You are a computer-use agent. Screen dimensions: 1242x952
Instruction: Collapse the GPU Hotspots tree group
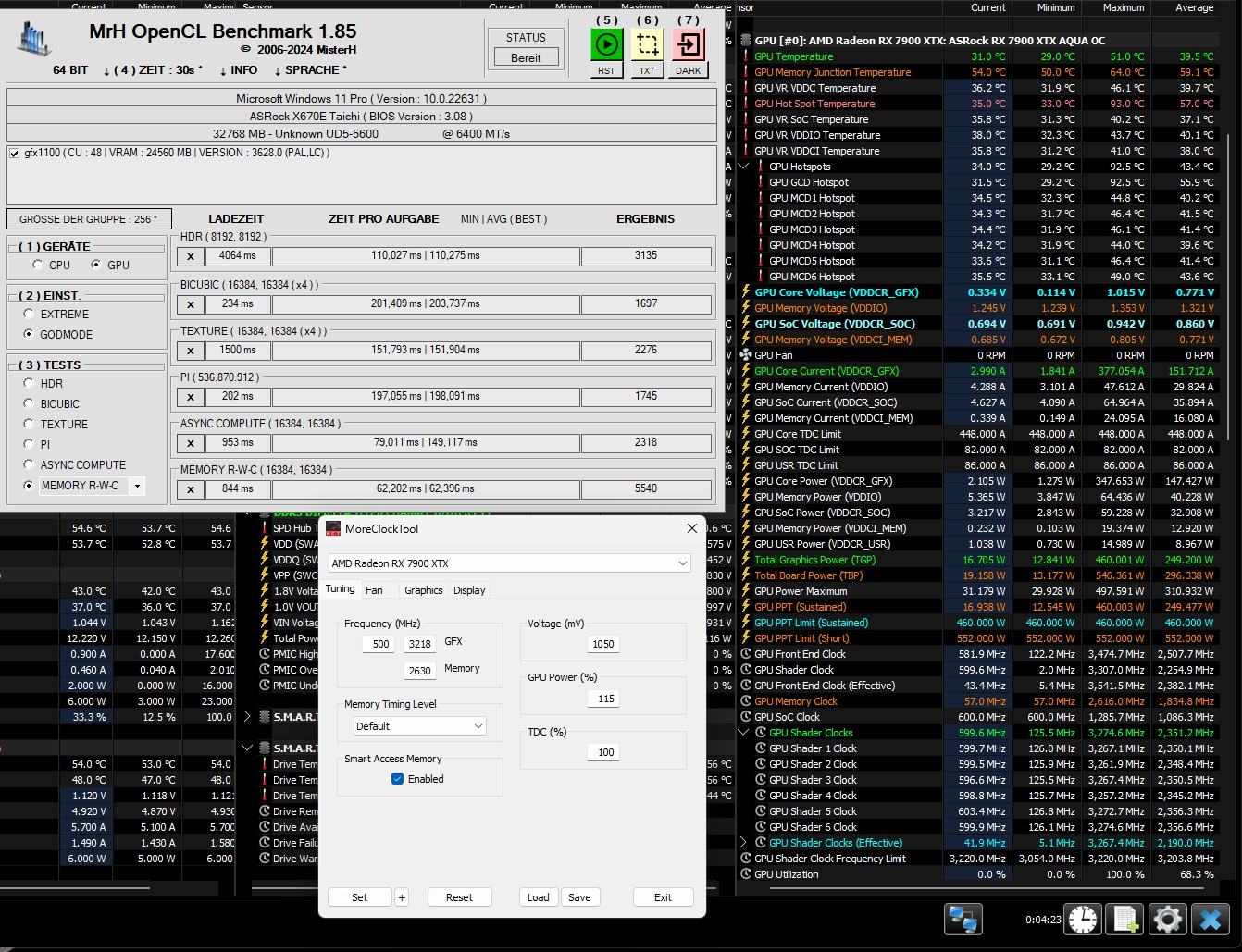(x=744, y=167)
